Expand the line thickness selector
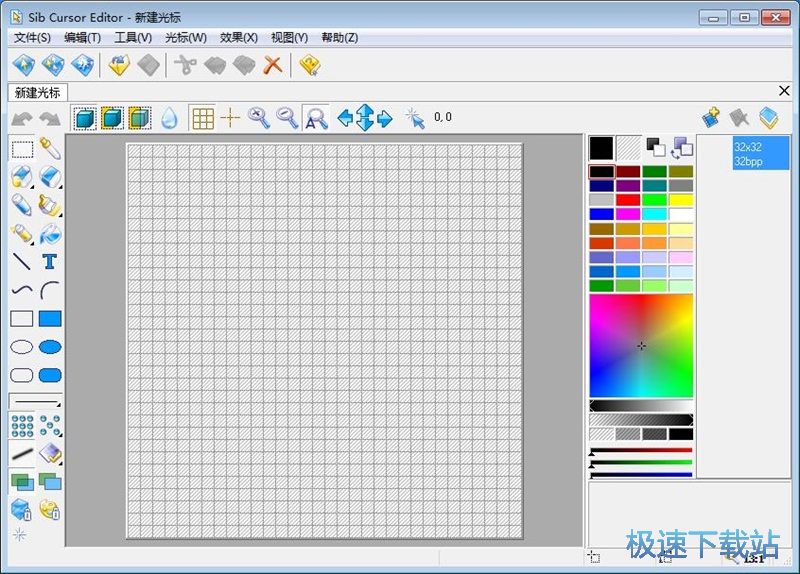The image size is (800, 574). [35, 402]
